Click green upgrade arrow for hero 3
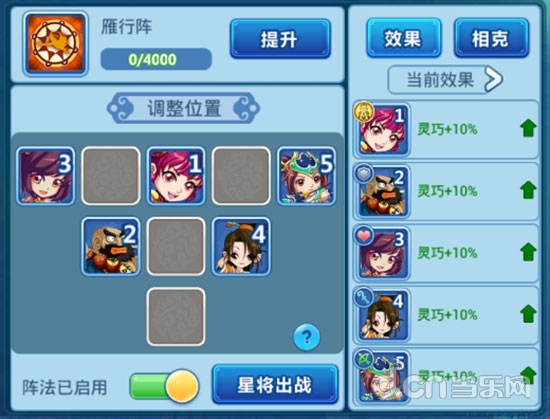The height and width of the screenshot is (419, 550). coord(528,252)
